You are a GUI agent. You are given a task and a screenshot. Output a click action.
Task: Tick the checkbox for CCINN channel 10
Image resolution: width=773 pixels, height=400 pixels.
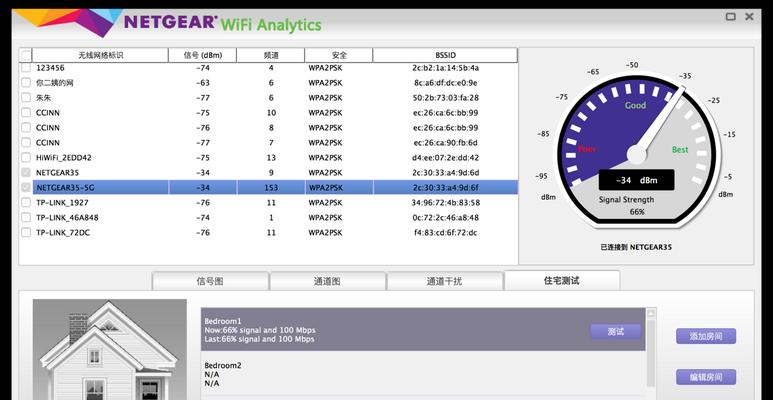26,112
